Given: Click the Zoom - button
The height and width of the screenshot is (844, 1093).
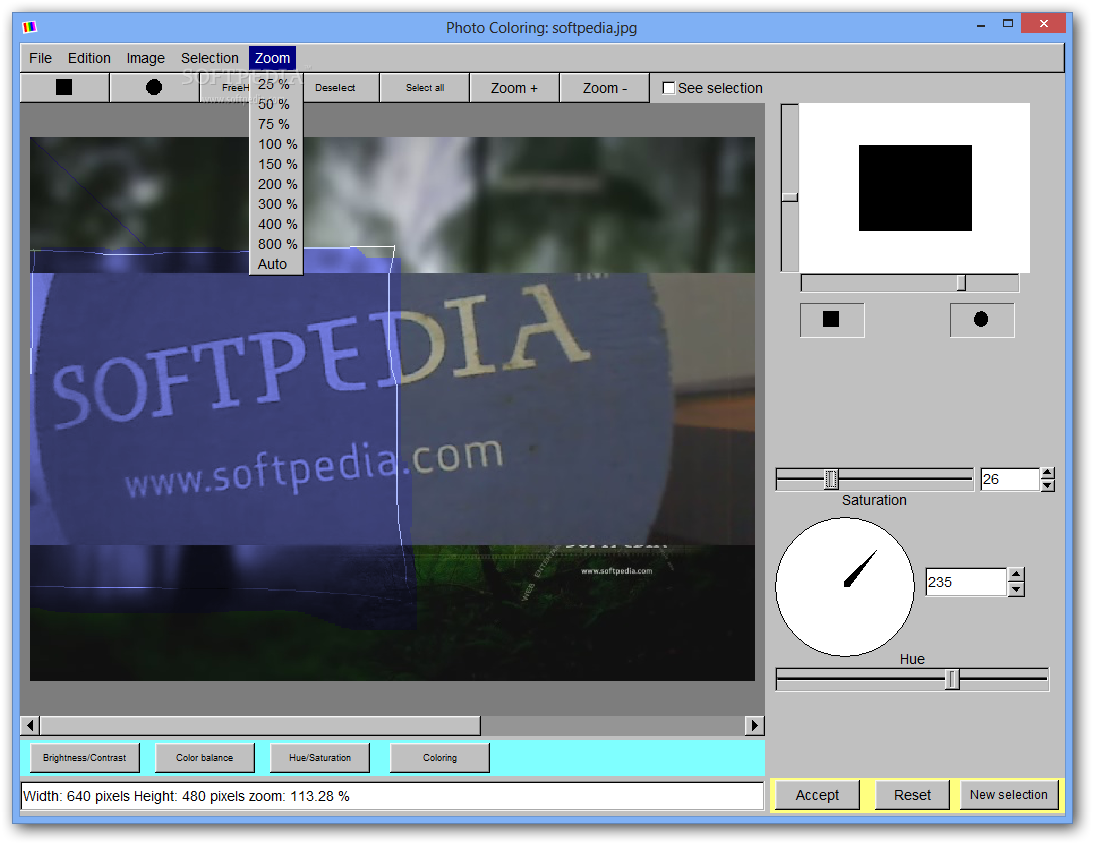Looking at the screenshot, I should (x=605, y=88).
